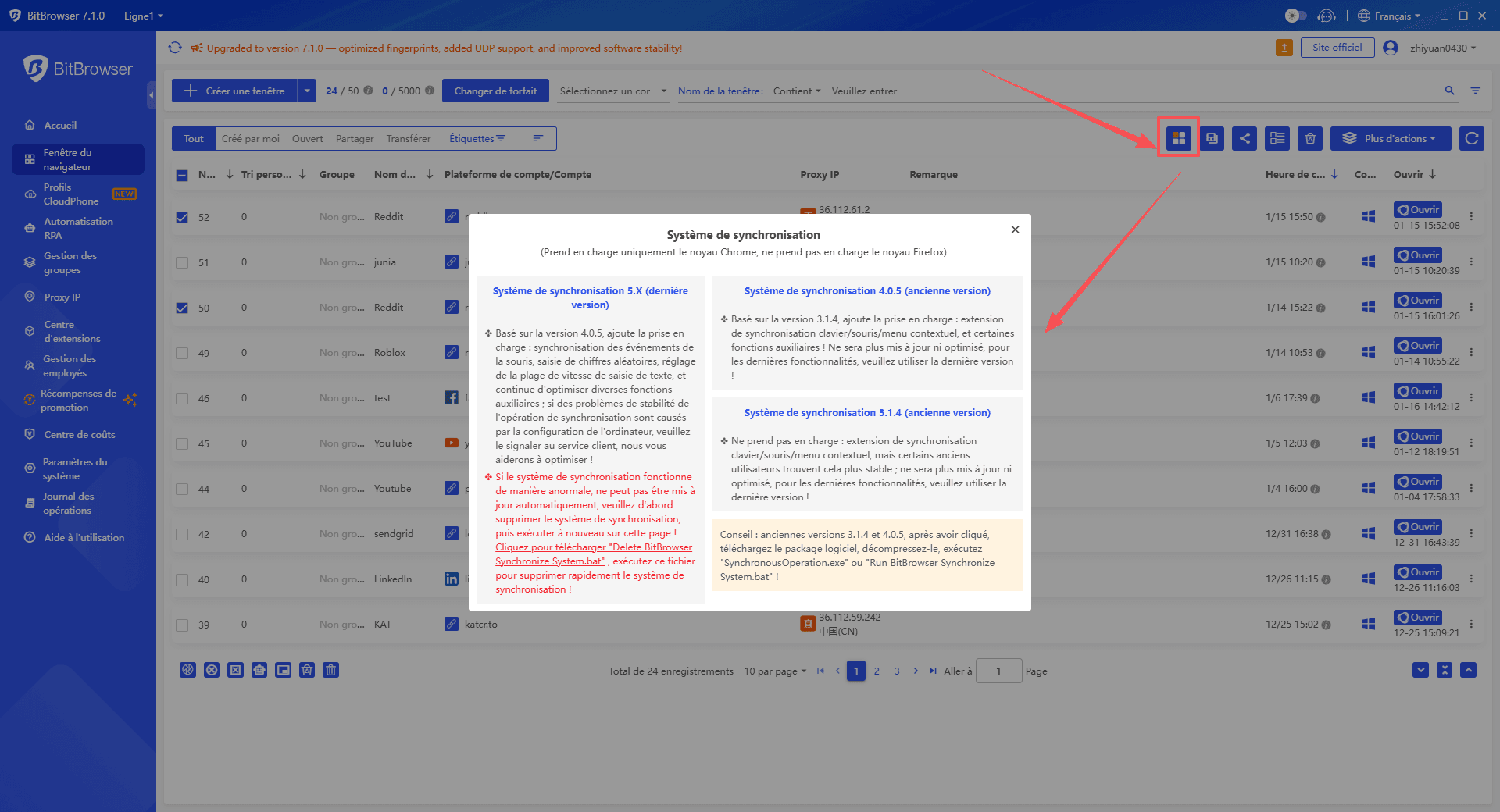Click the link icon in the sendgrid row
The height and width of the screenshot is (812, 1500).
pos(452,533)
